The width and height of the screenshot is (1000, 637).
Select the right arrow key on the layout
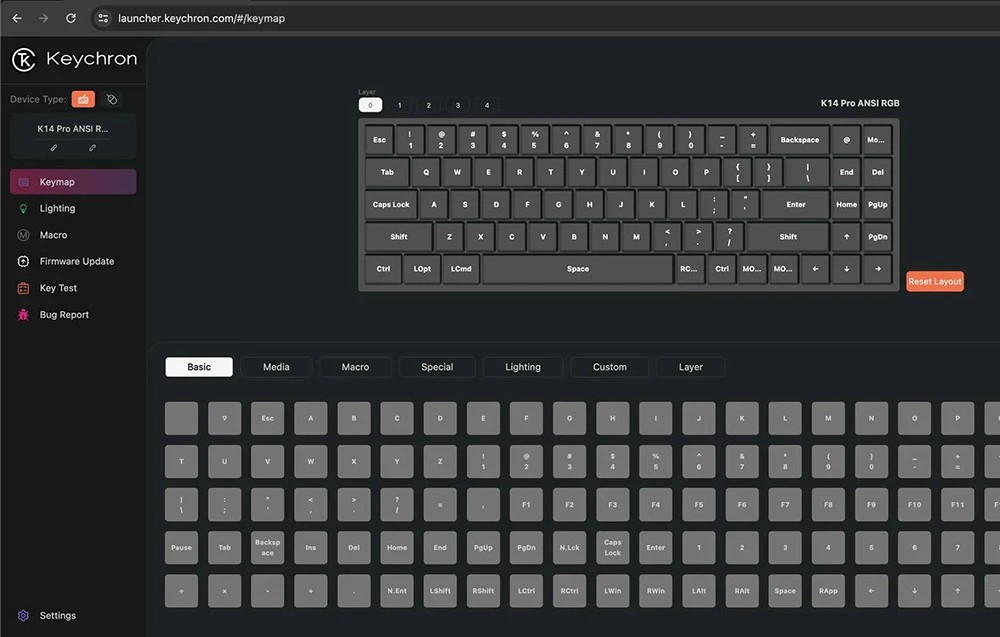878,269
